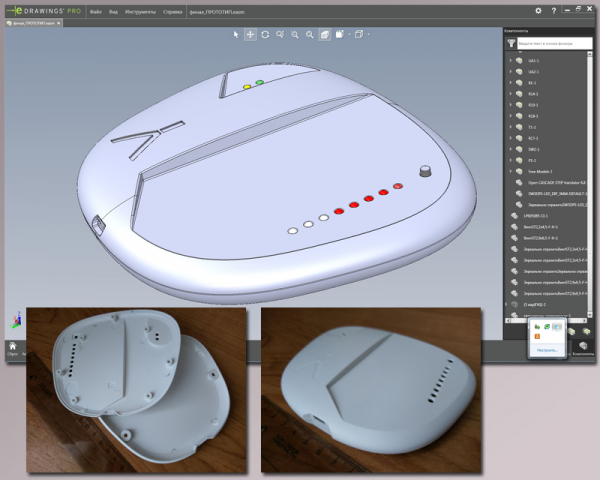Activate the Pan tool
The height and width of the screenshot is (480, 600).
pos(250,34)
